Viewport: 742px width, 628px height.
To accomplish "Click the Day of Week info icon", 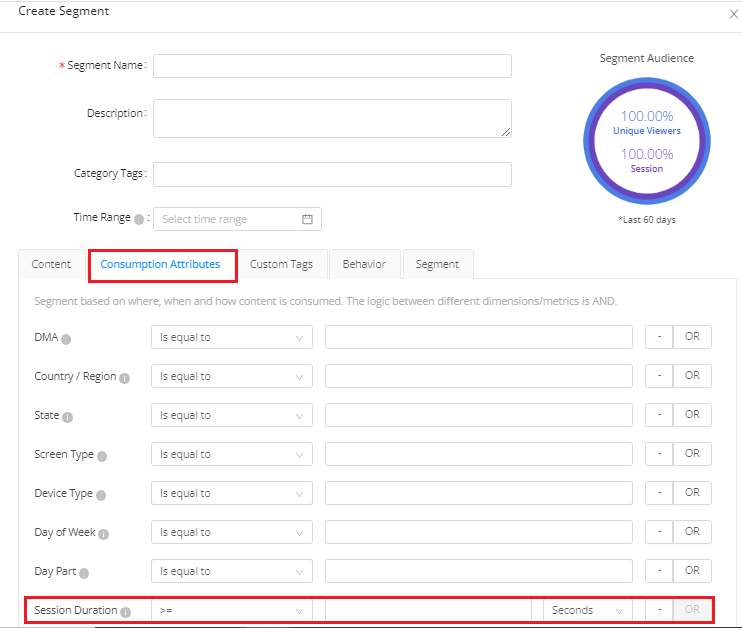I will pyautogui.click(x=104, y=534).
